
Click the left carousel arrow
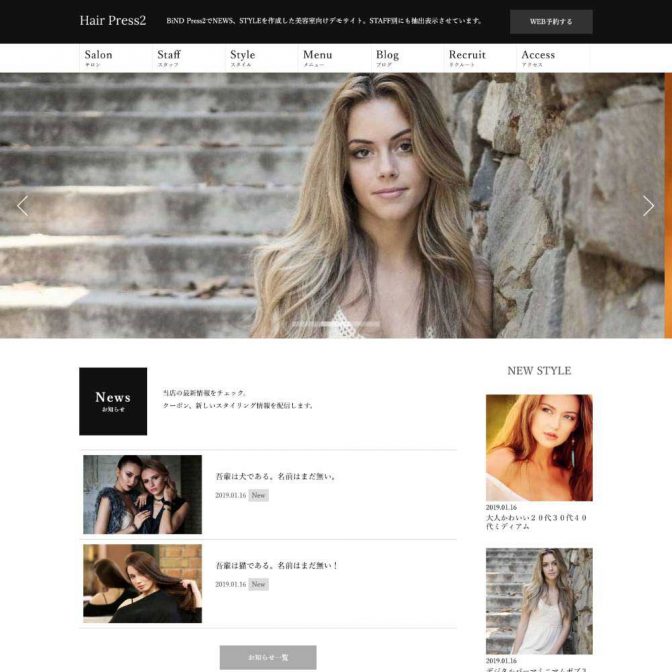[22, 206]
